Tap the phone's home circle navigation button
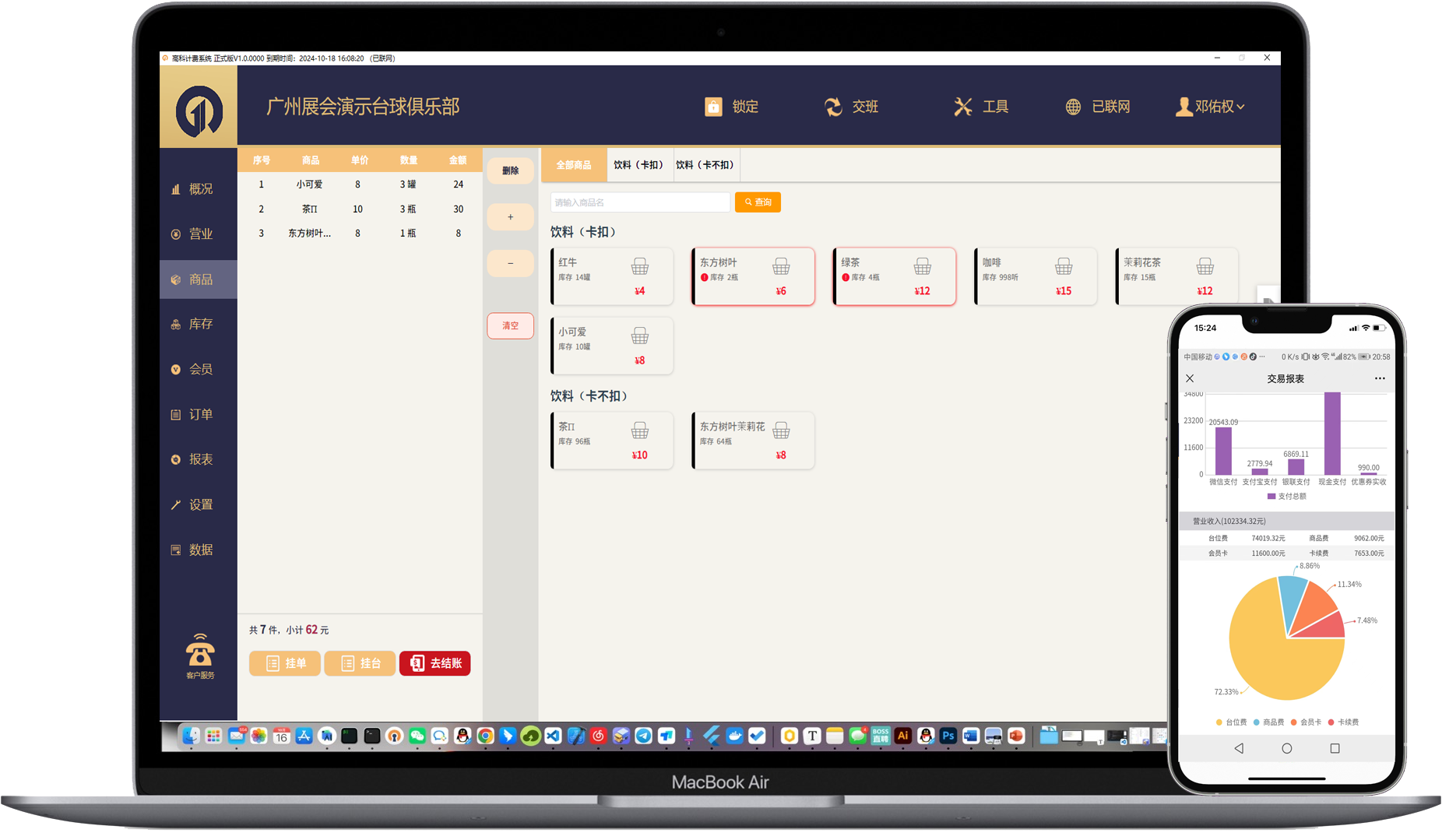 [x=1287, y=748]
